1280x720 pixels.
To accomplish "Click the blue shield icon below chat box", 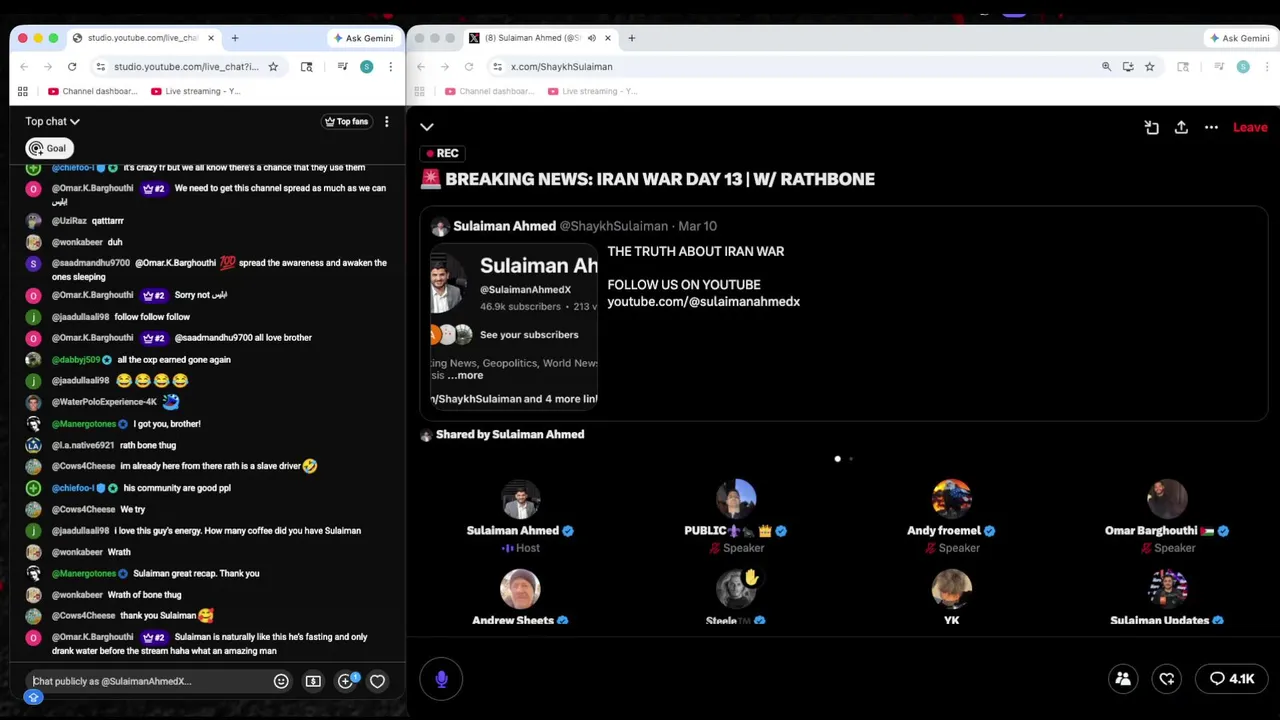I will [x=33, y=698].
